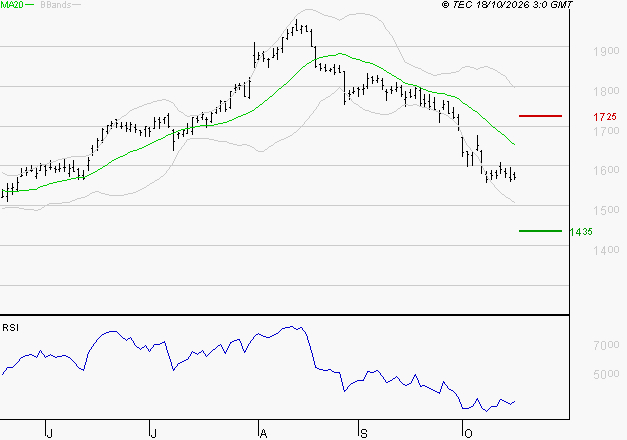This screenshot has width=627, height=440.
Task: Click the green 1435 support level value
Action: pyautogui.click(x=581, y=232)
